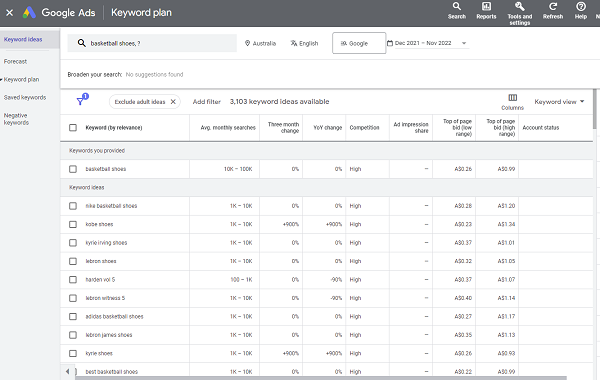Sort by Competition column header

coord(364,127)
